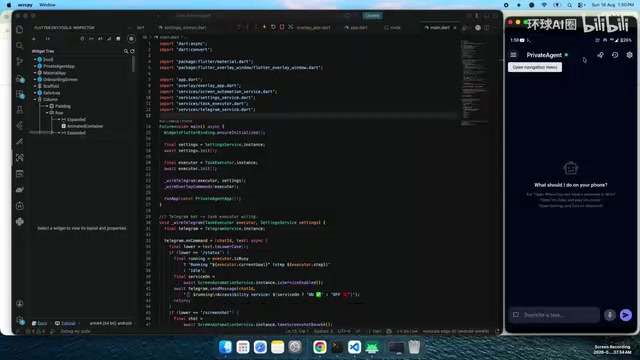Collapse the Padding node
The image size is (640, 360).
click(x=47, y=106)
